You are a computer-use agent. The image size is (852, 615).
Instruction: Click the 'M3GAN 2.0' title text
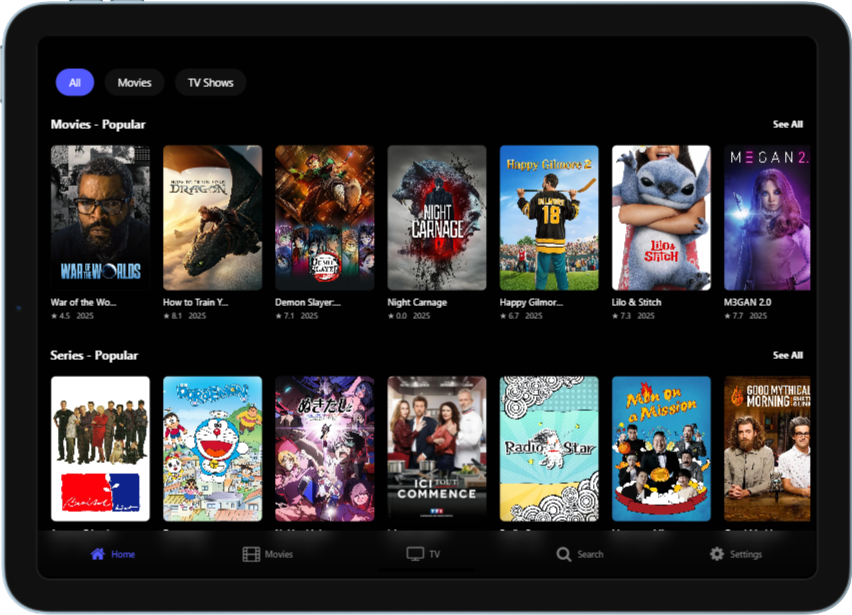[x=747, y=303]
